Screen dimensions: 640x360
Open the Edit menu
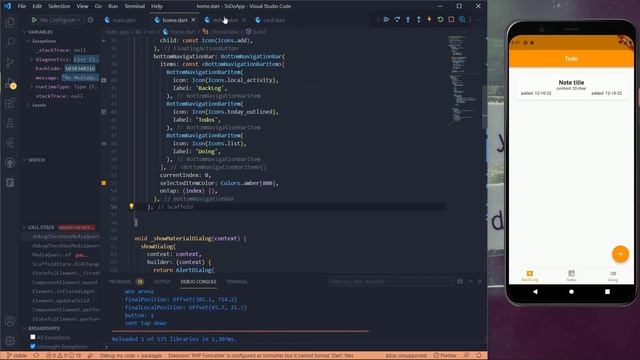tap(37, 6)
